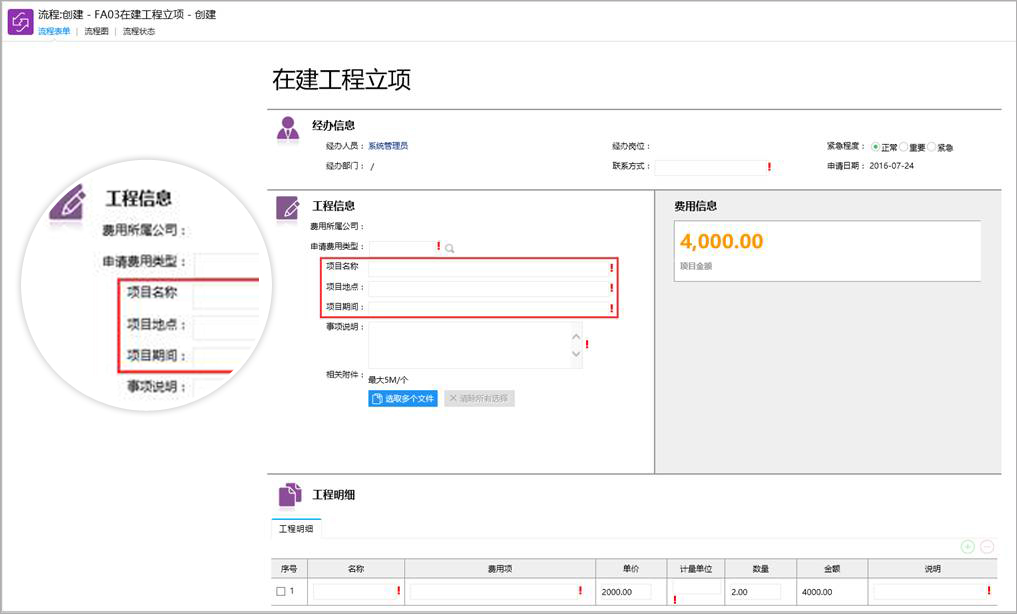
Task: Select the 工程明细 tab
Action: pyautogui.click(x=295, y=529)
